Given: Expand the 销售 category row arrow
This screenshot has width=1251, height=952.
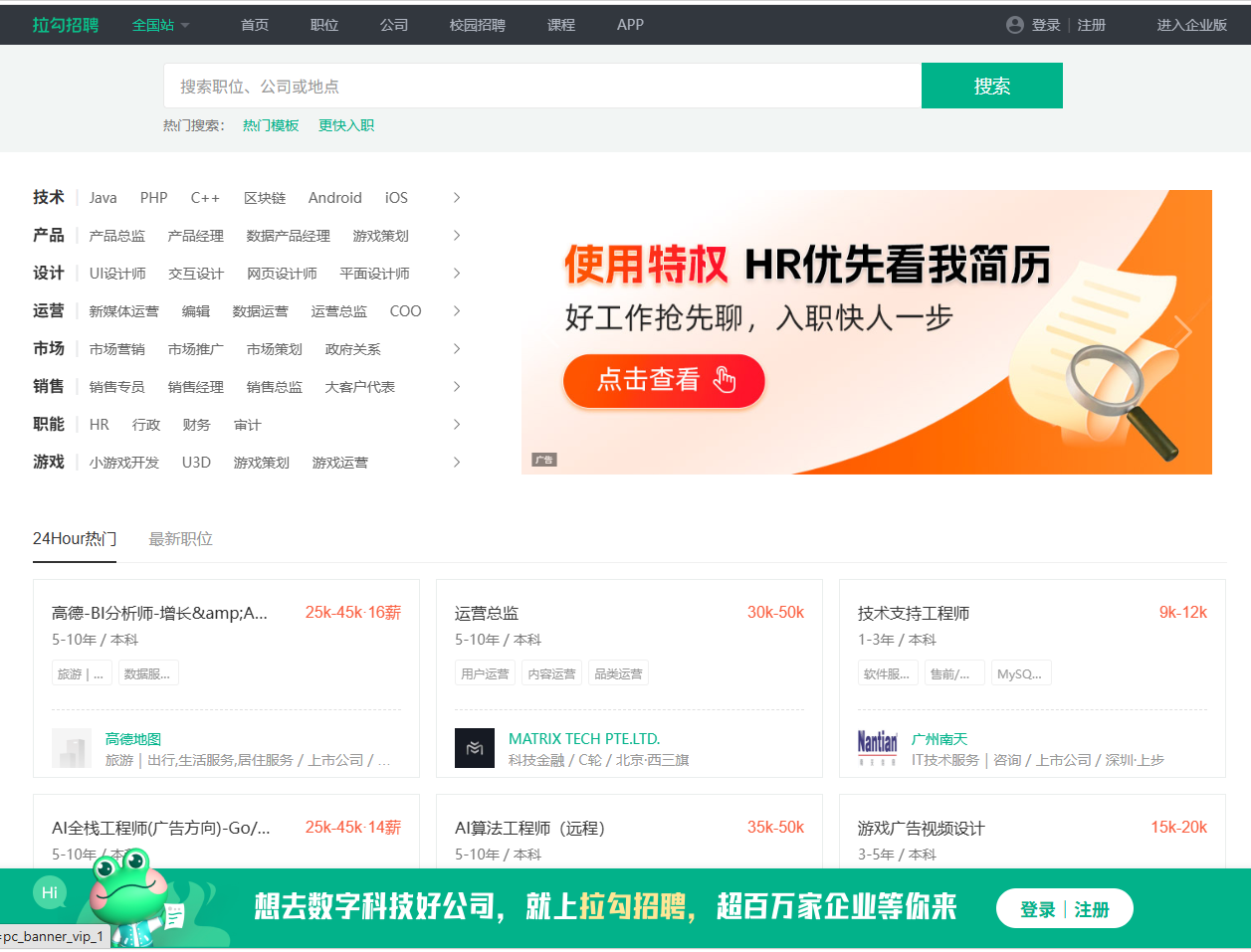Looking at the screenshot, I should 457,387.
